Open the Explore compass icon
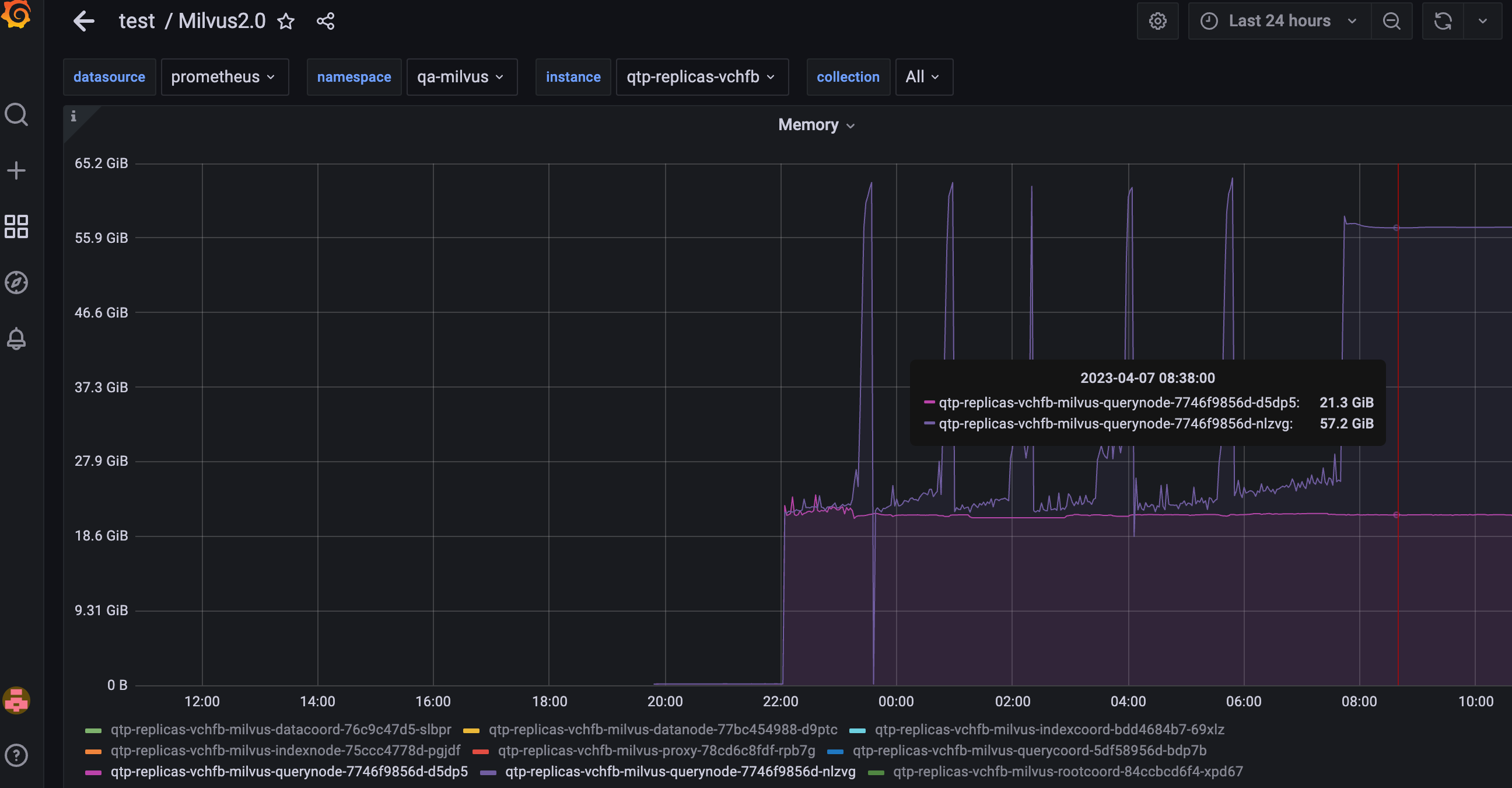This screenshot has width=1512, height=788. click(x=16, y=283)
